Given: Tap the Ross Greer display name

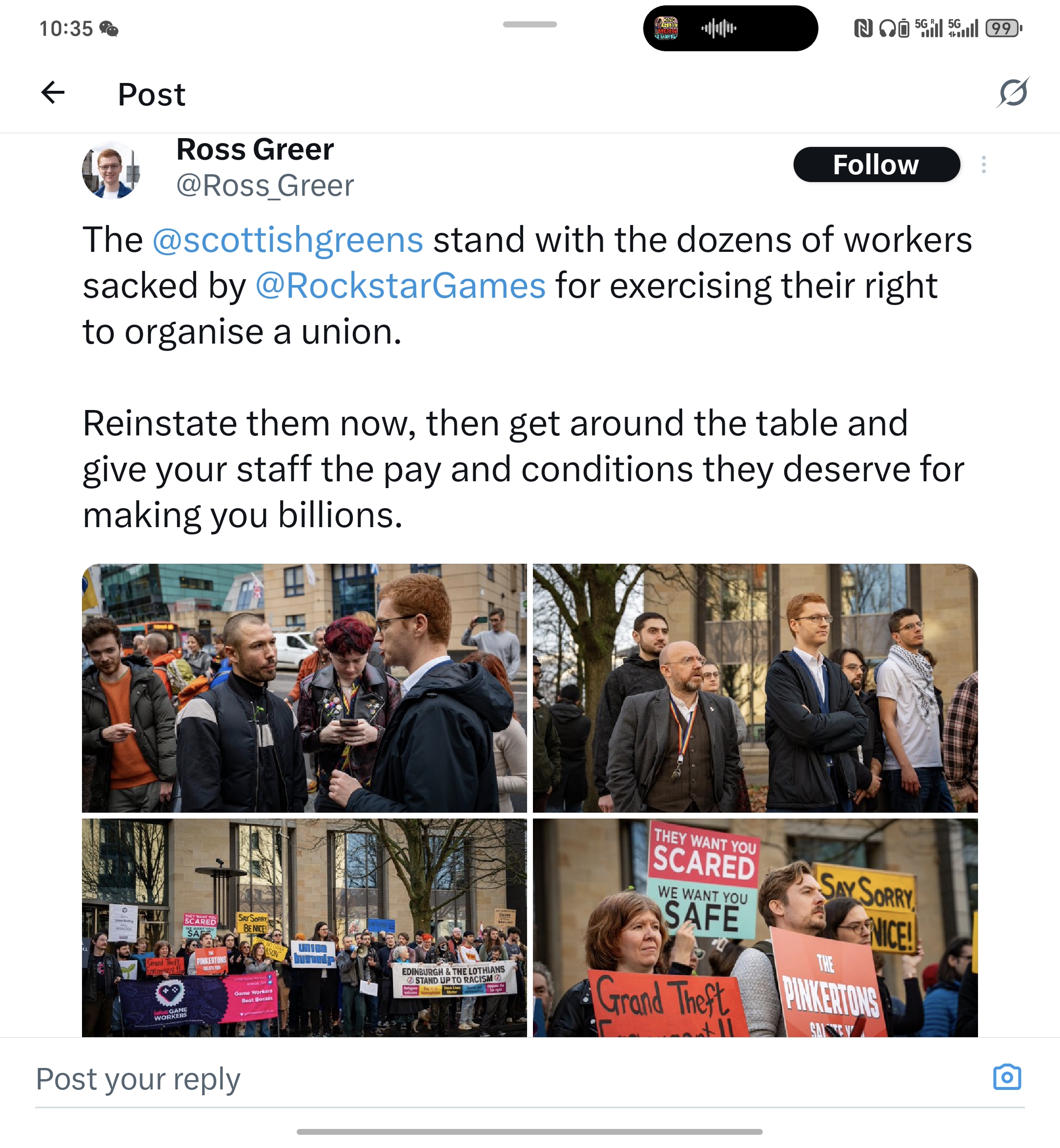Looking at the screenshot, I should pos(255,150).
